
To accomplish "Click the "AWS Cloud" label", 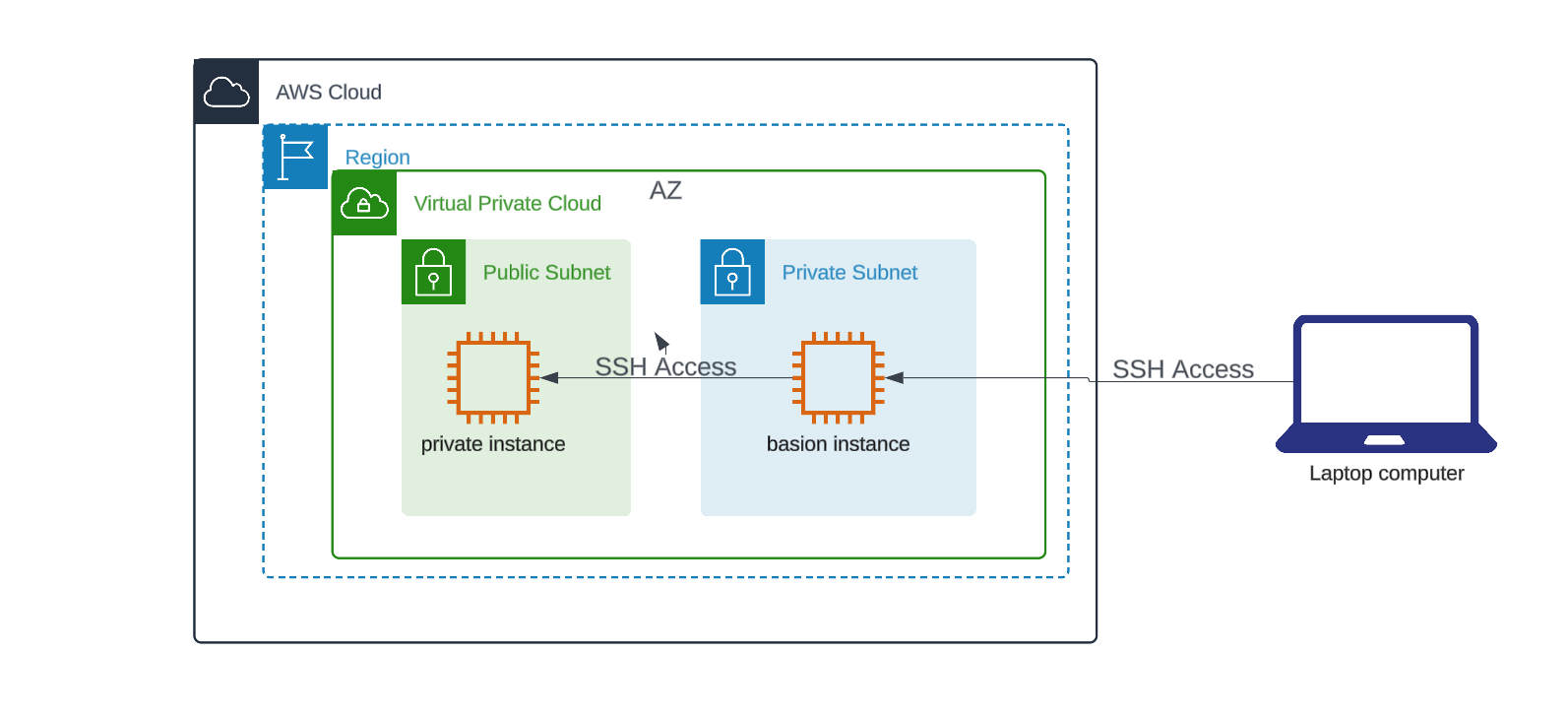I will (329, 93).
